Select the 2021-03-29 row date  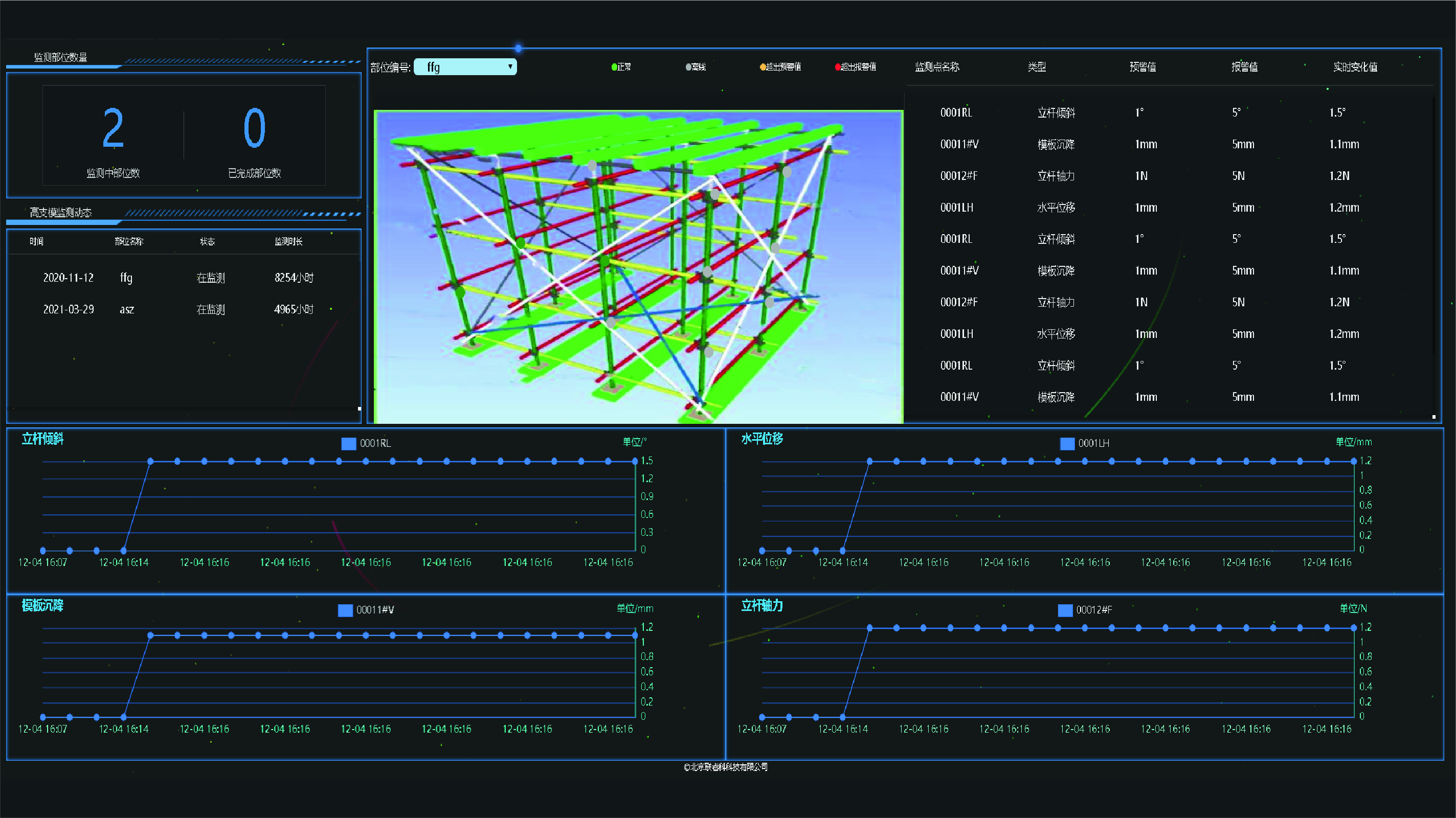click(x=69, y=309)
